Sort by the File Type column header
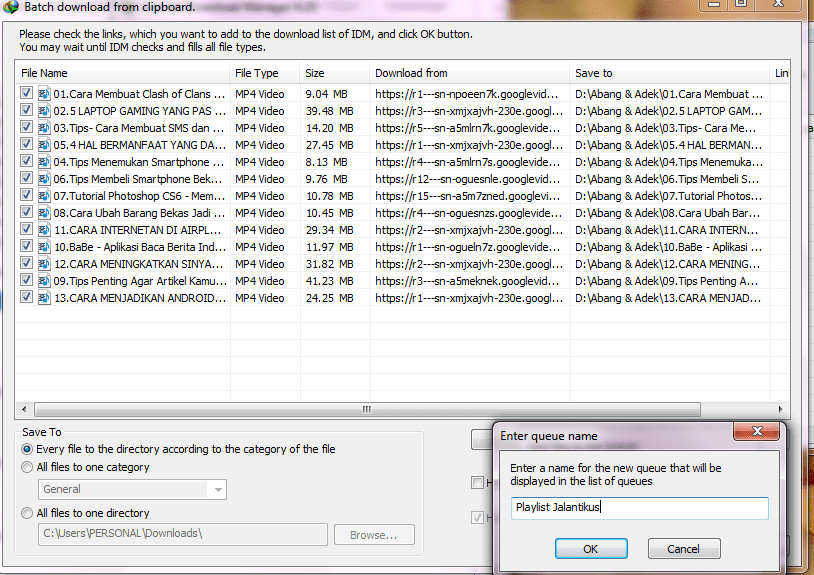The image size is (814, 575). coord(264,73)
